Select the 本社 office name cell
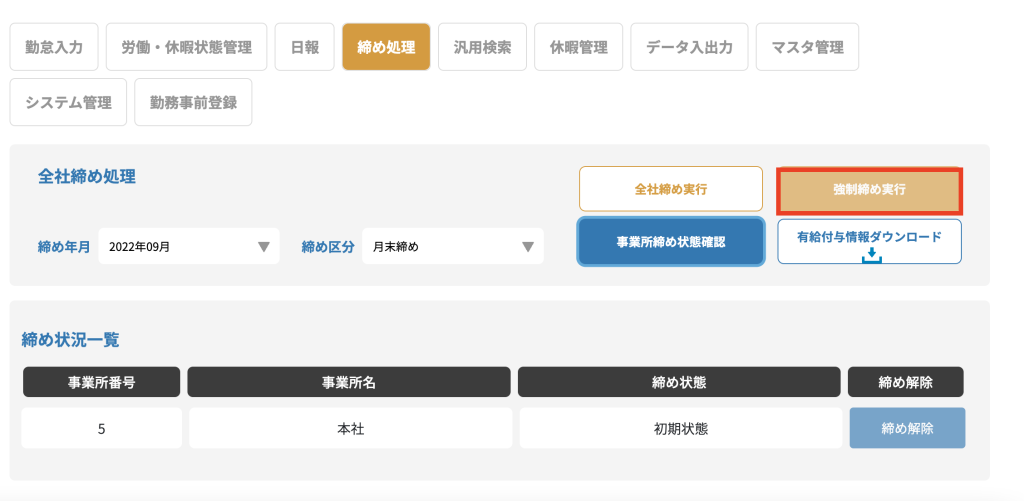This screenshot has height=501, width=1024. tap(351, 428)
